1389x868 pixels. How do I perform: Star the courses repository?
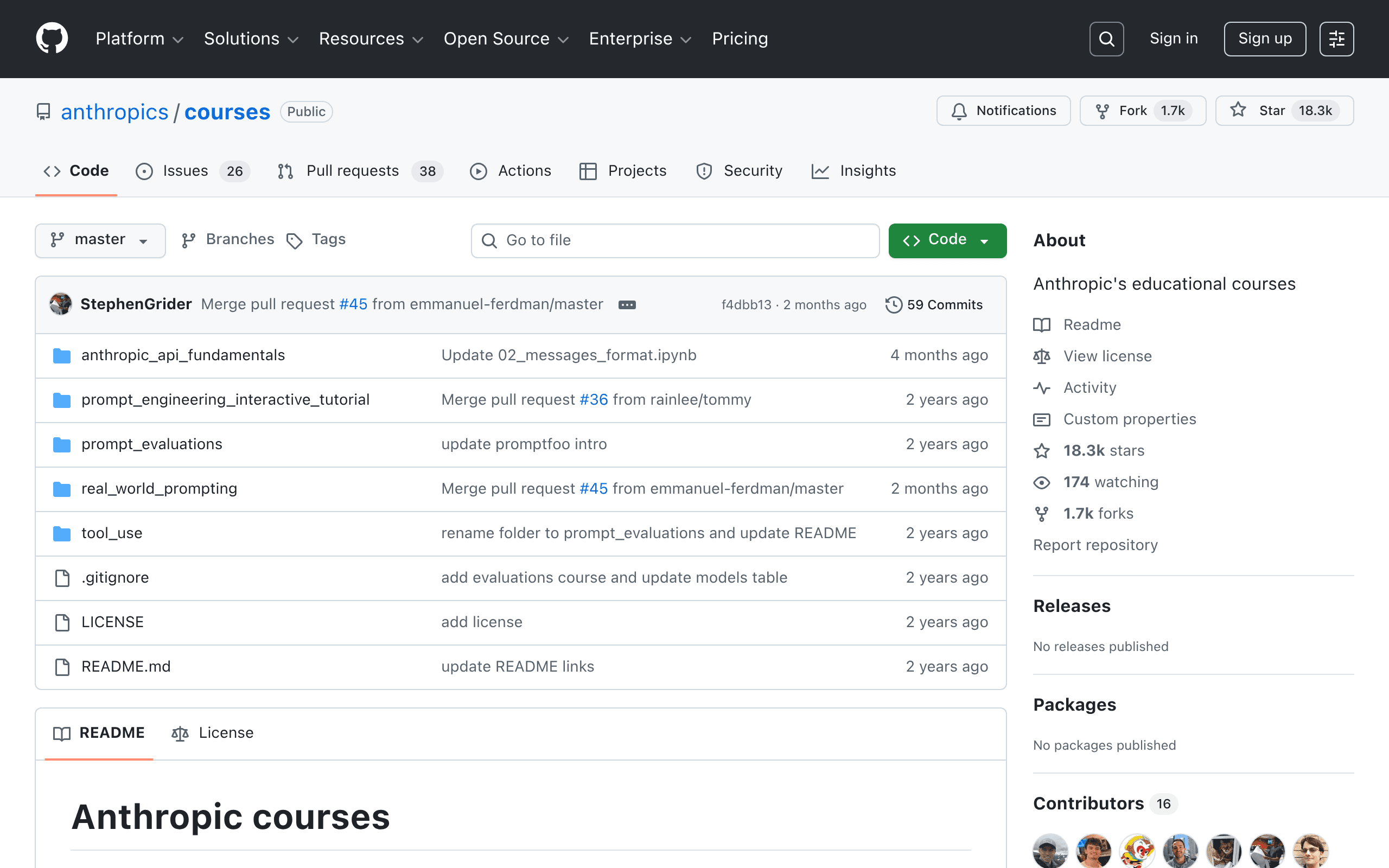click(x=1284, y=111)
